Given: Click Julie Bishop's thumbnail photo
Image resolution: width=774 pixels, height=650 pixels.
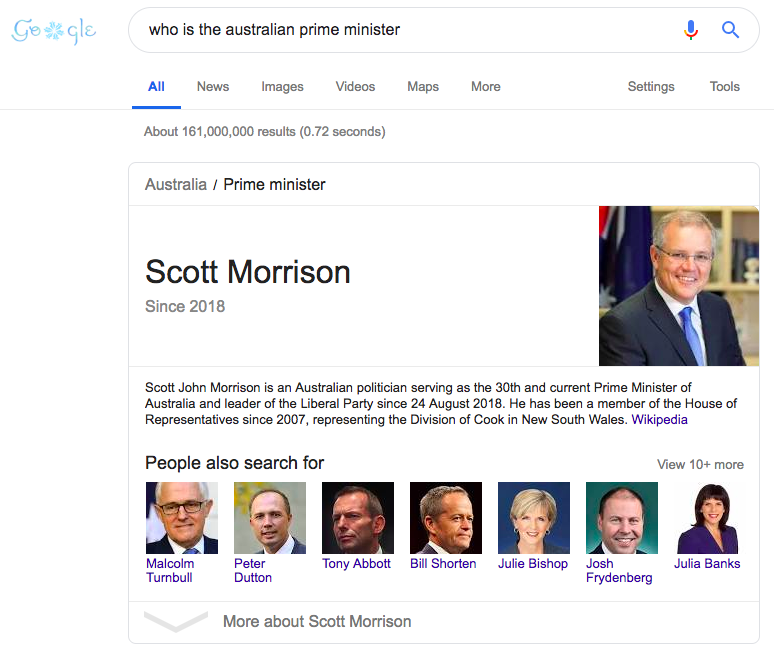Looking at the screenshot, I should click(533, 518).
